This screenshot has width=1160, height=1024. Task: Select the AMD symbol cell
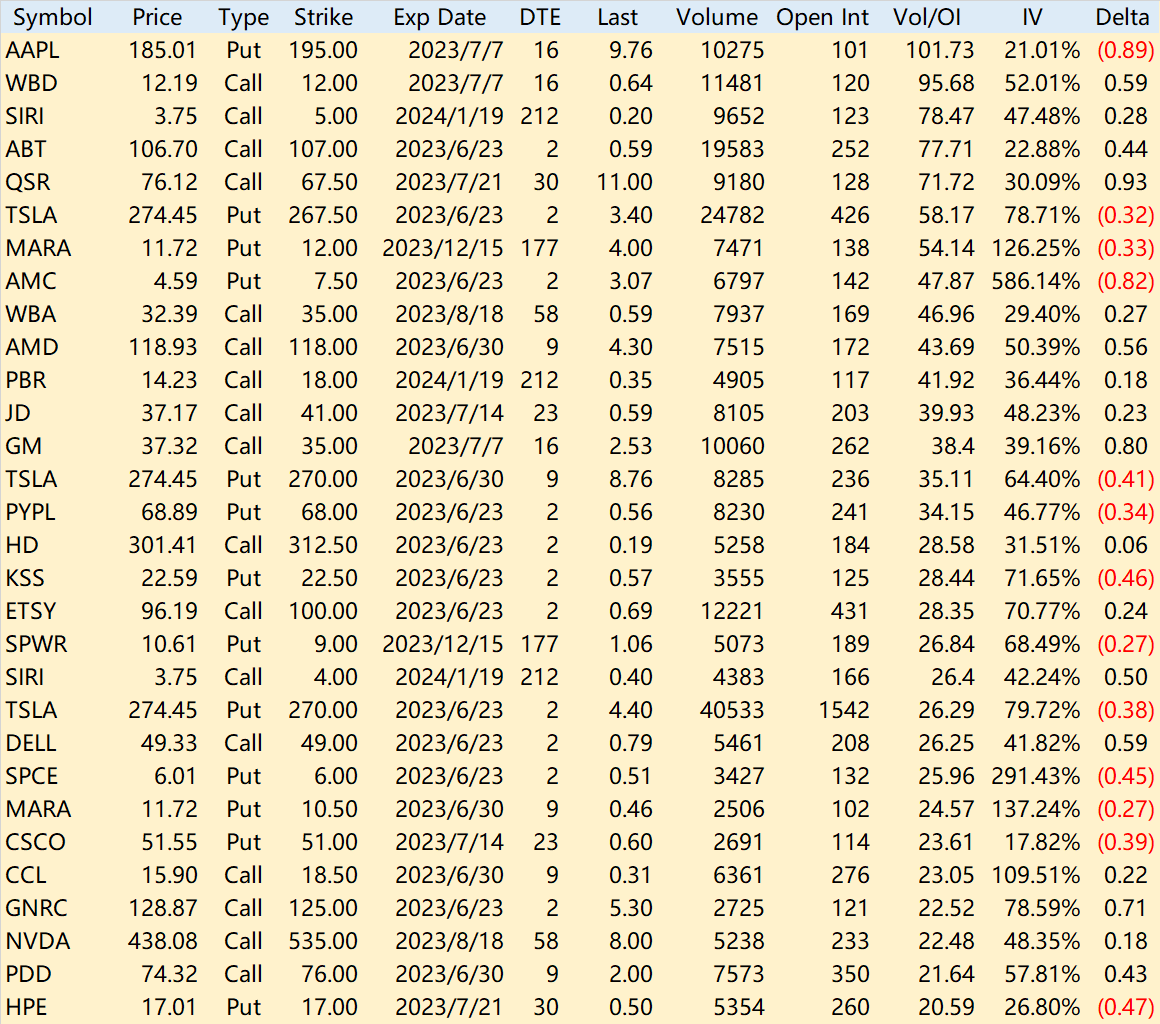tap(32, 347)
